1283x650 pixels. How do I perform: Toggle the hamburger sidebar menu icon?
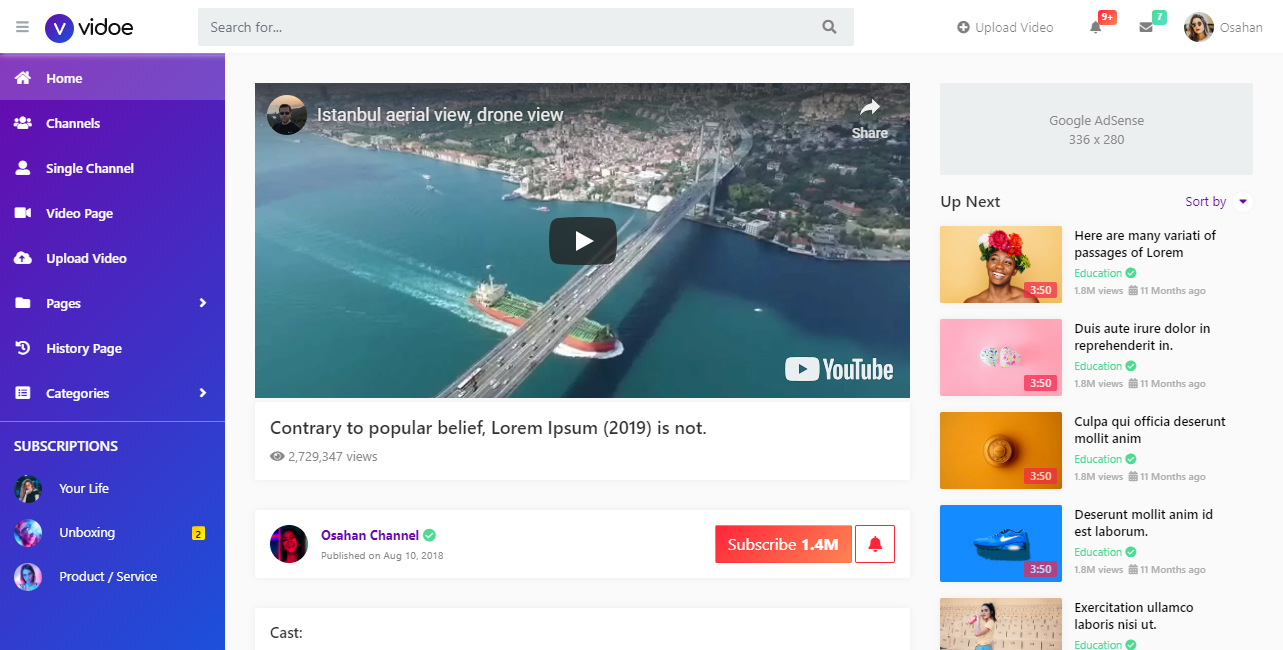point(22,27)
